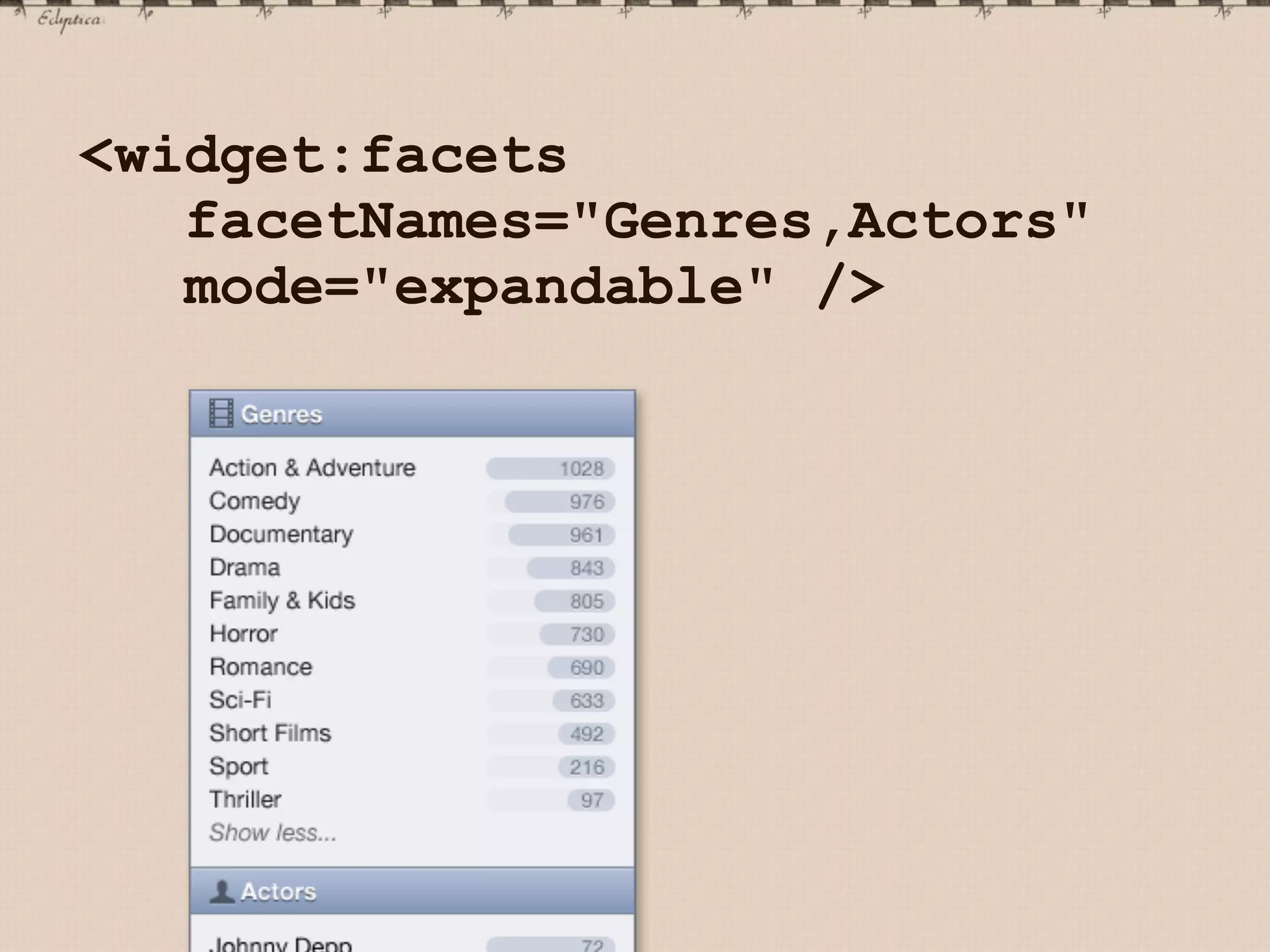
Task: Select the Horror genre
Action: click(x=244, y=634)
